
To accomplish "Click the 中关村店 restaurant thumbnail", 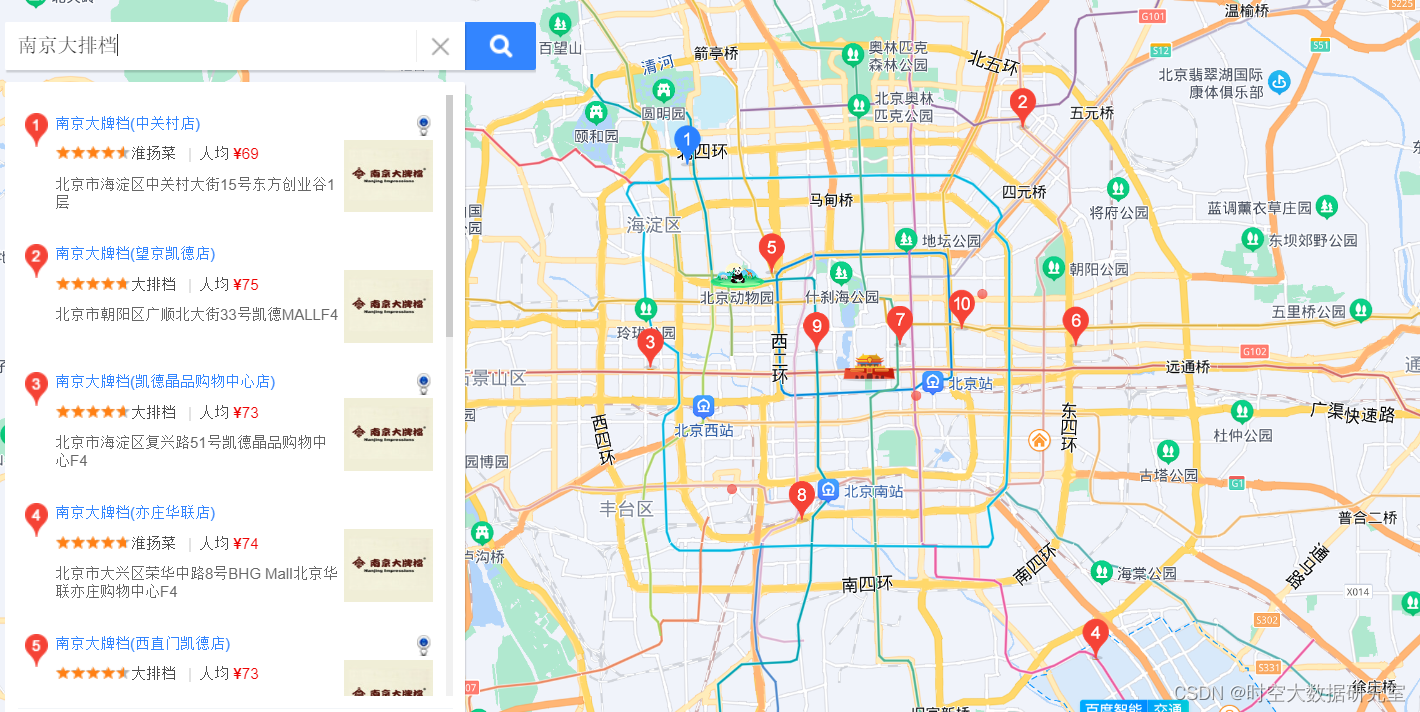I will coord(388,176).
